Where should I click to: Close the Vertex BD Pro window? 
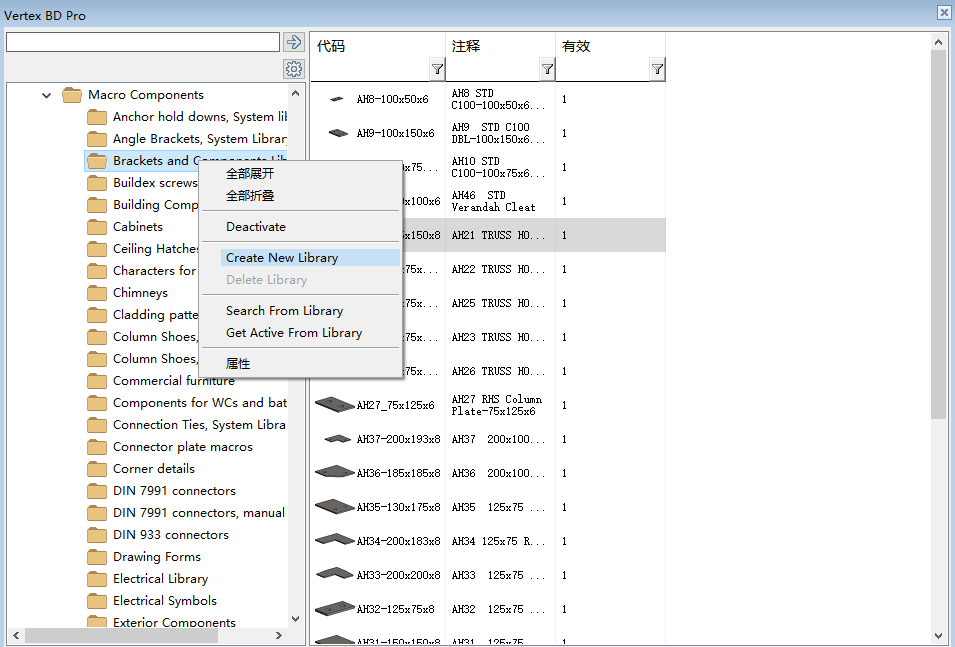[x=943, y=12]
